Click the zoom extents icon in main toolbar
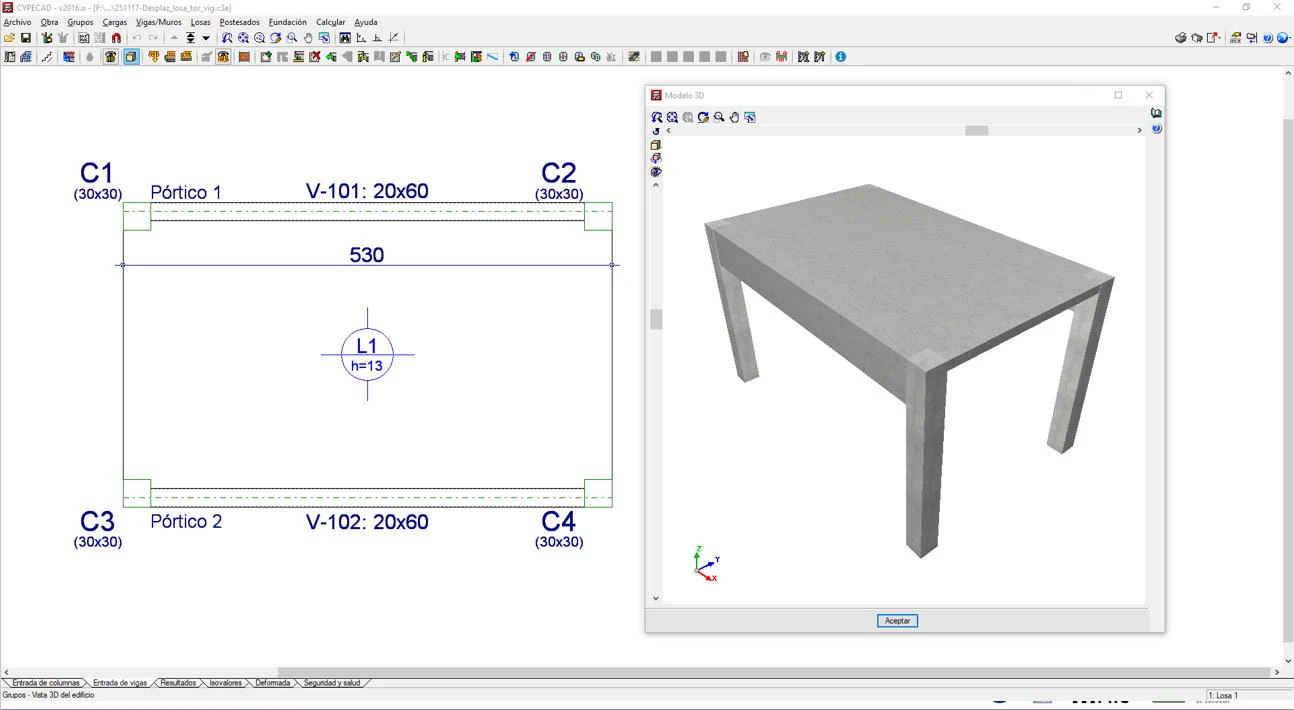Viewport: 1294px width, 710px height. coord(243,38)
